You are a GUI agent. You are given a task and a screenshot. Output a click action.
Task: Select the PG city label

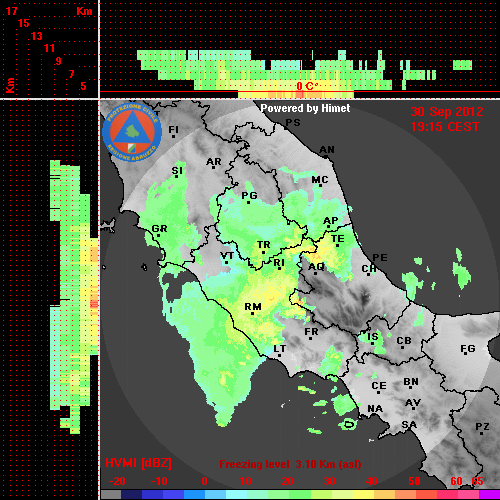[x=249, y=195]
